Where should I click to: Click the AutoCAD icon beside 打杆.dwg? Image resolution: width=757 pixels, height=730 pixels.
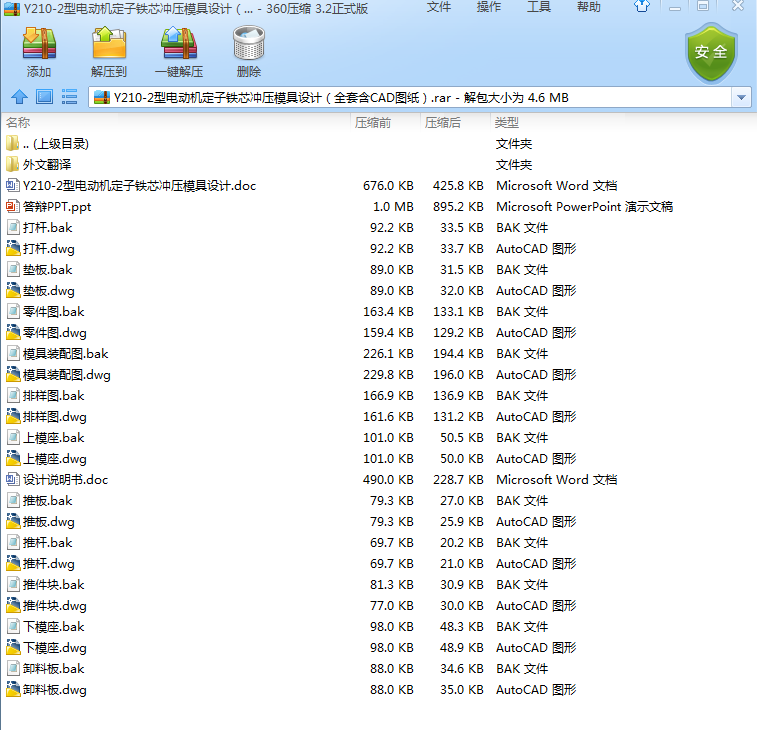click(x=13, y=249)
